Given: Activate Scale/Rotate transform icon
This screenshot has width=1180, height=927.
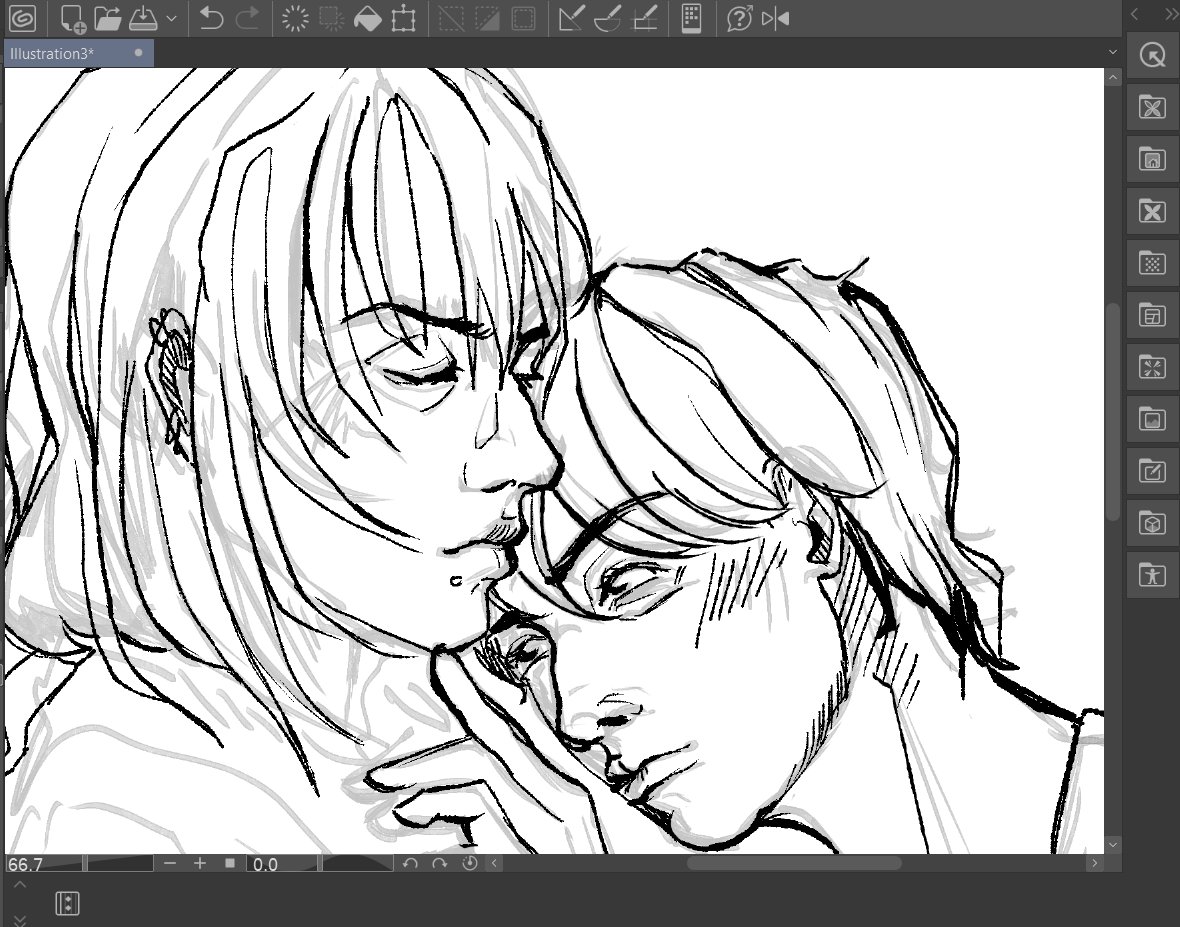Looking at the screenshot, I should point(403,18).
